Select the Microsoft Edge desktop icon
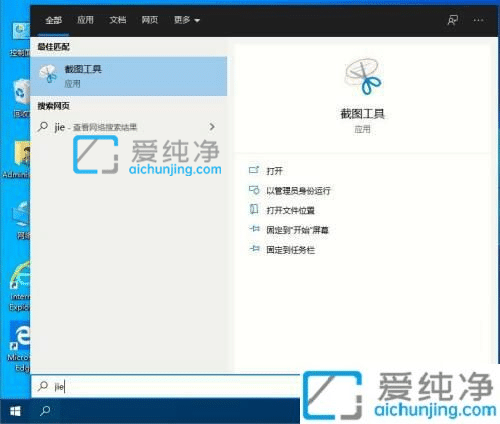The image size is (500, 424). [x=19, y=347]
